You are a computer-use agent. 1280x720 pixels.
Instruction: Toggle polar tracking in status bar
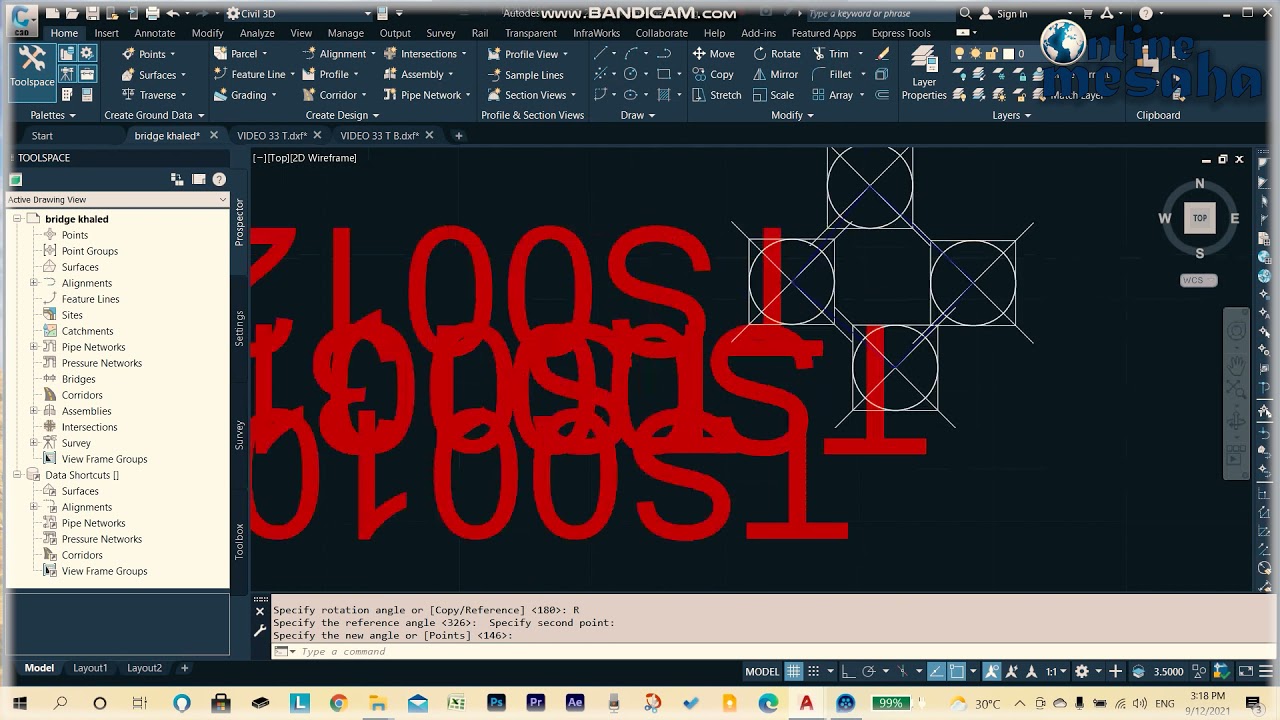[868, 672]
